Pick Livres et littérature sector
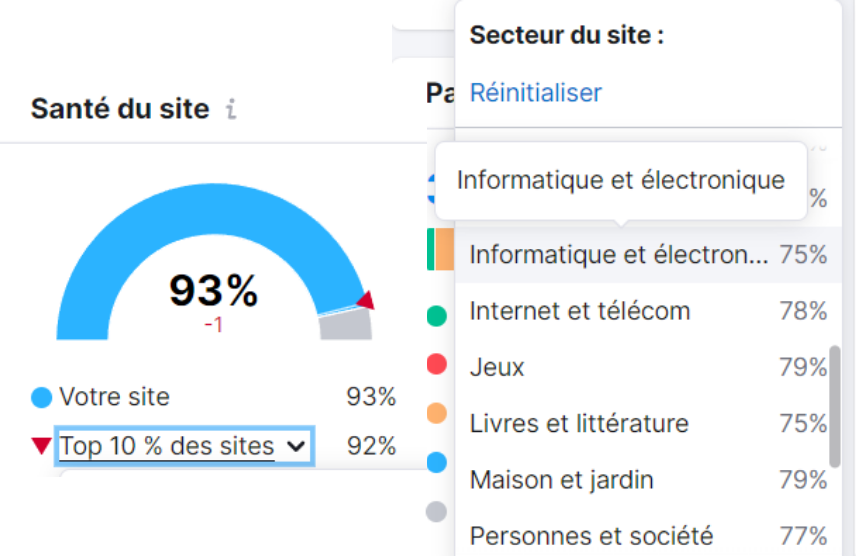 (579, 423)
